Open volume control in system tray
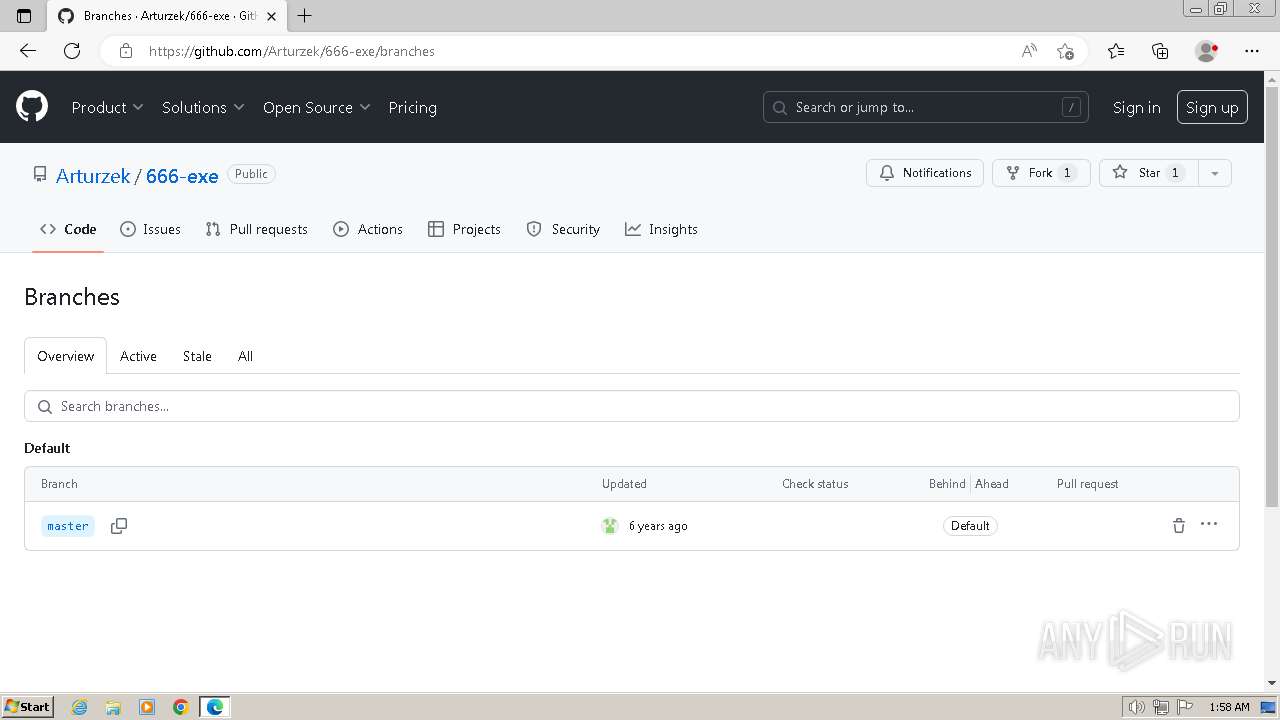This screenshot has width=1280, height=720. [1136, 707]
